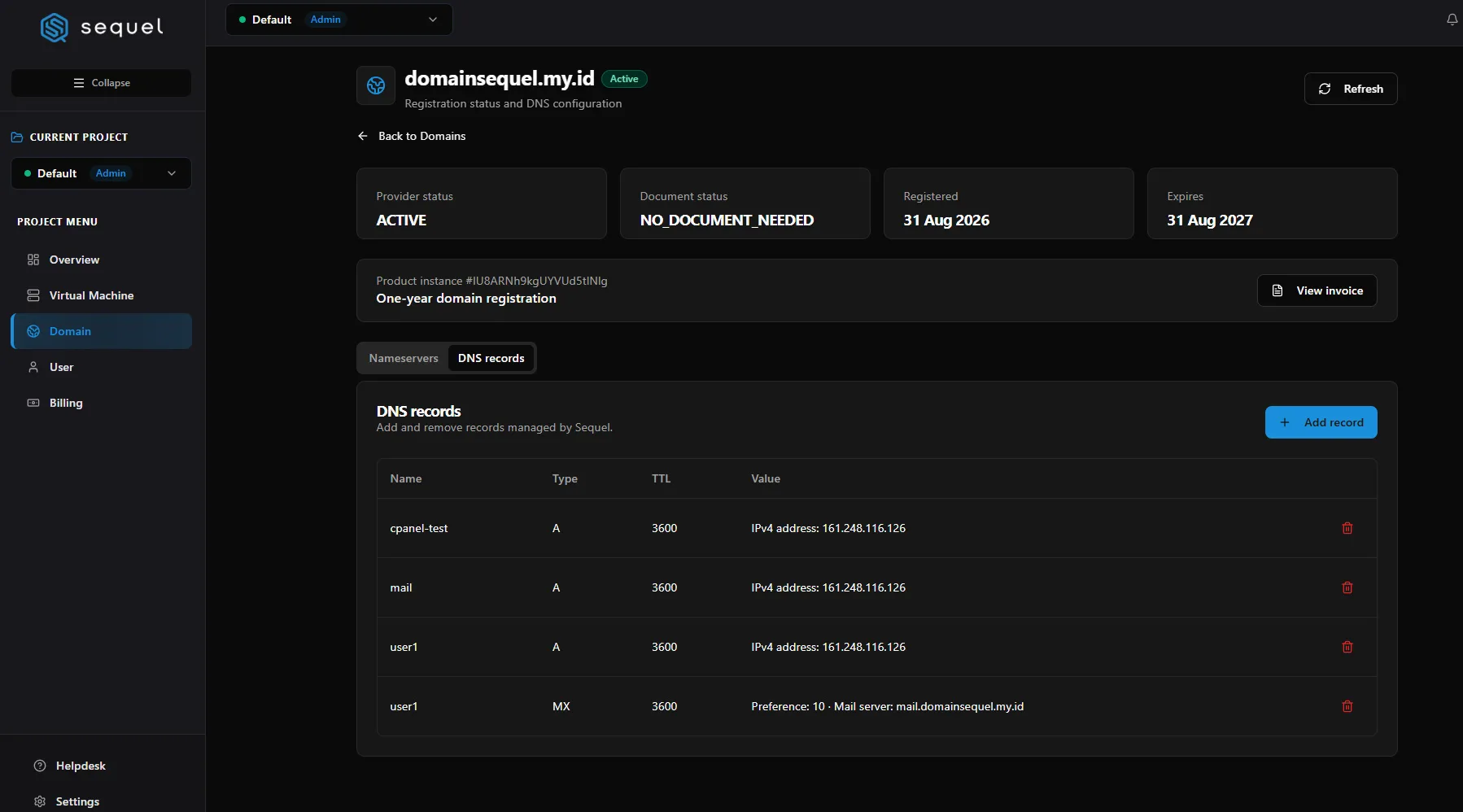Open the sidebar Default project selector chevron
The width and height of the screenshot is (1463, 812).
[x=172, y=173]
